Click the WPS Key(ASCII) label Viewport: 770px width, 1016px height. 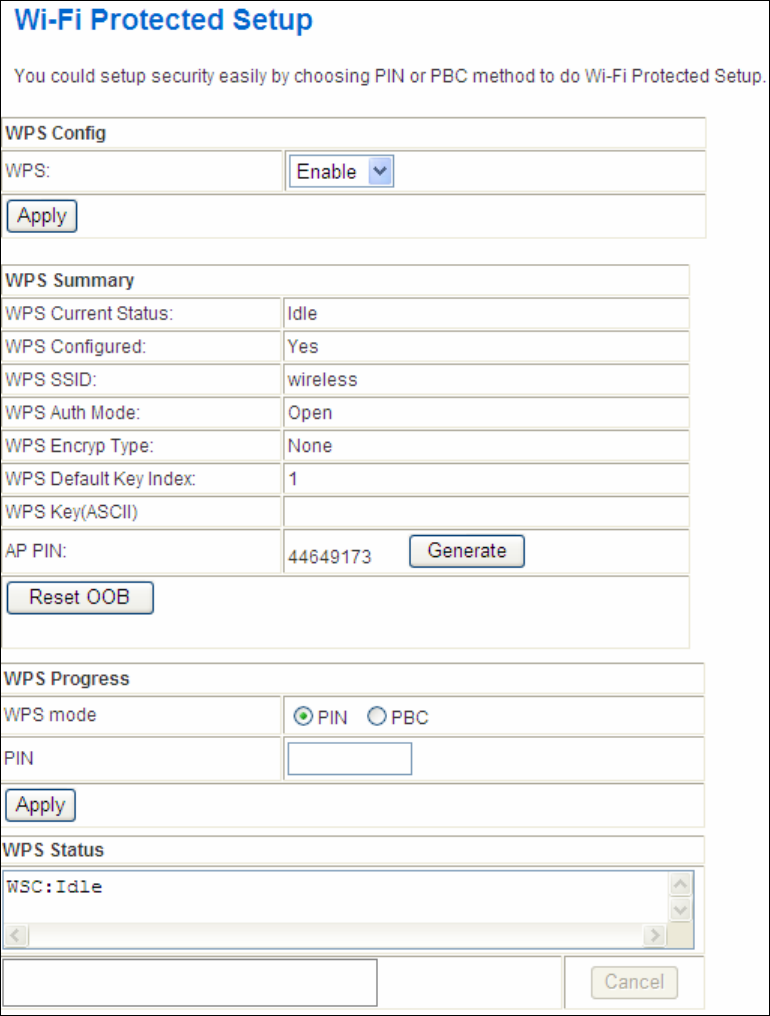point(71,512)
